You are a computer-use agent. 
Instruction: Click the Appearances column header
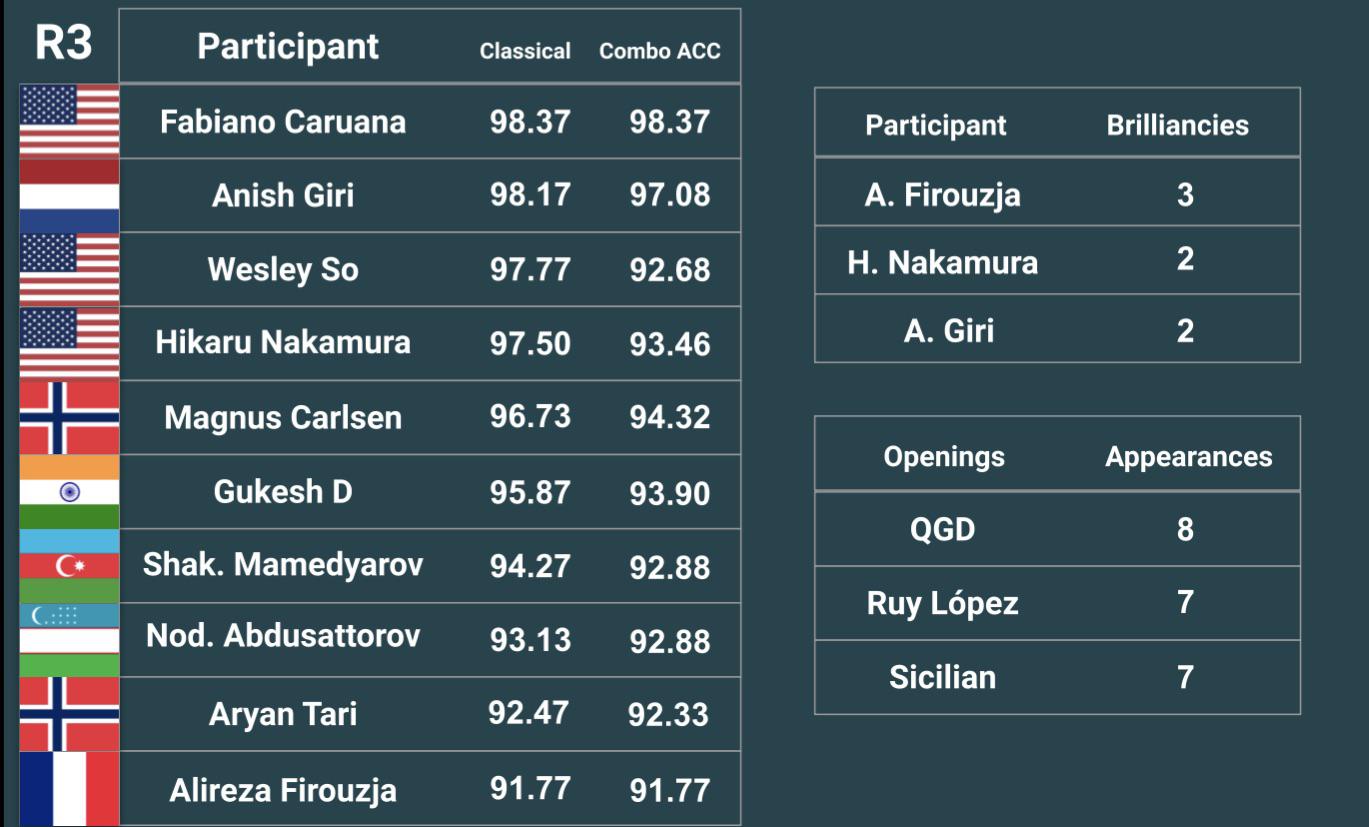(1188, 457)
